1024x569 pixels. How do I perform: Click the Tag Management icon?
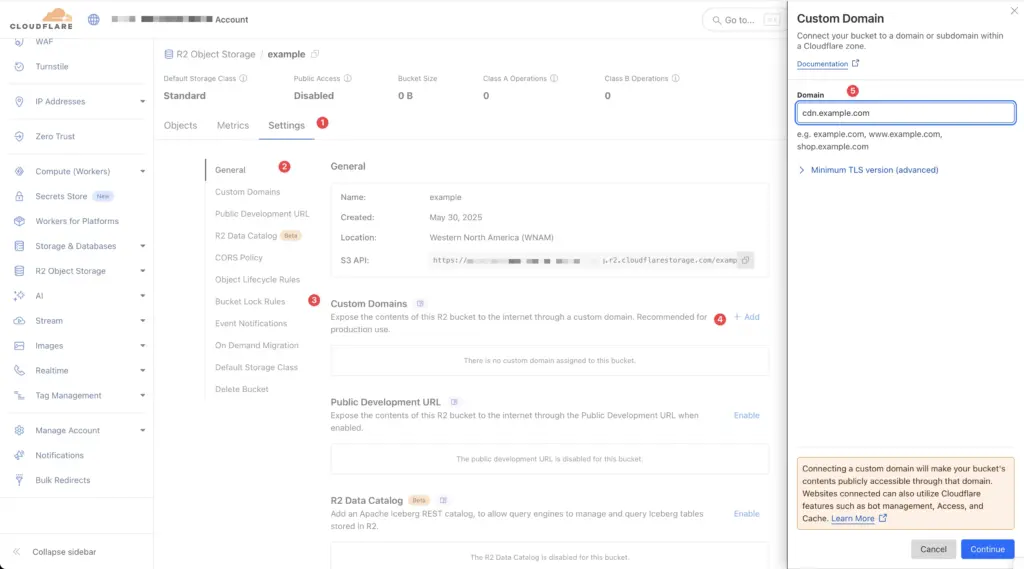(19, 395)
